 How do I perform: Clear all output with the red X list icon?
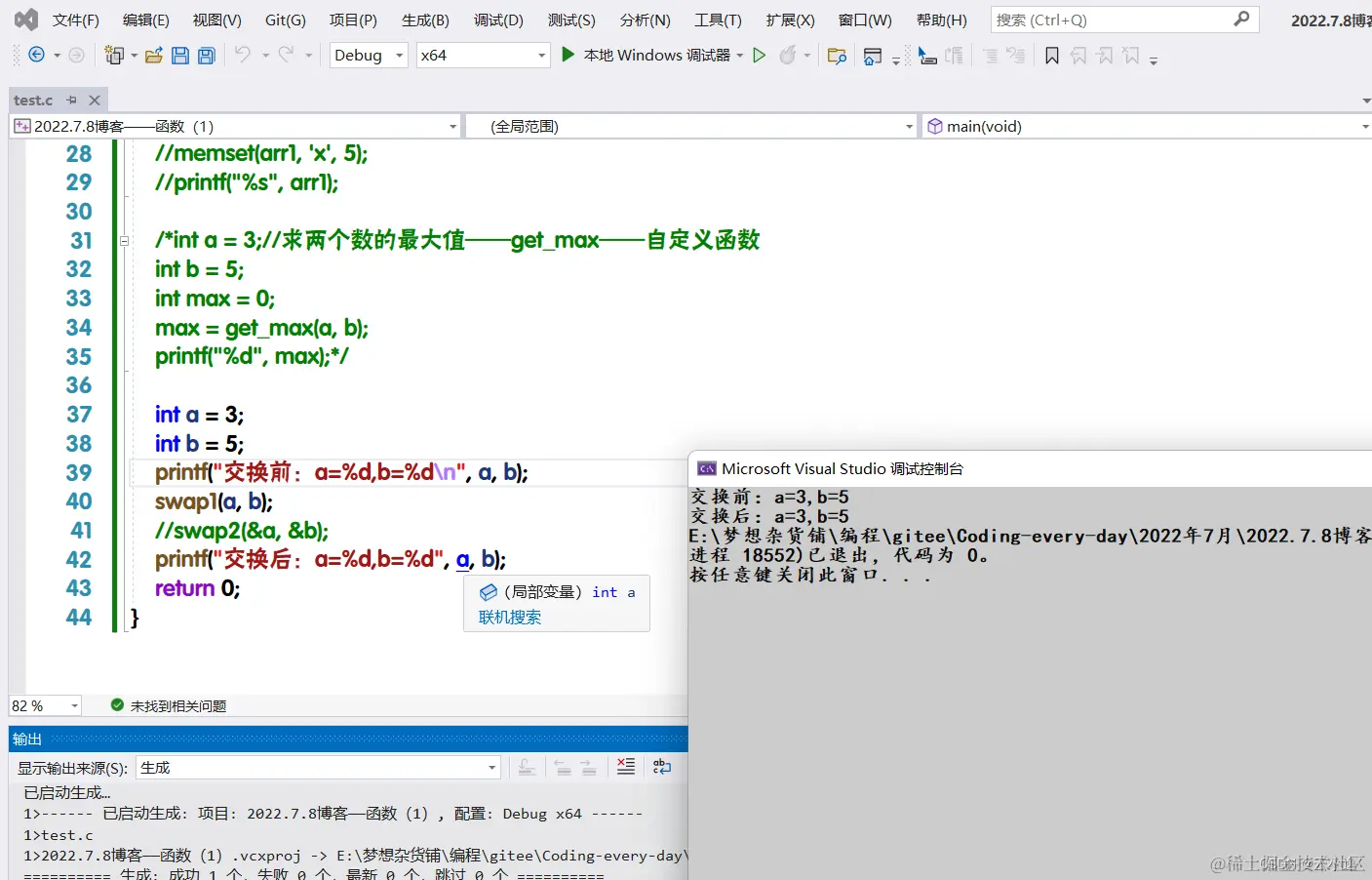click(x=626, y=767)
